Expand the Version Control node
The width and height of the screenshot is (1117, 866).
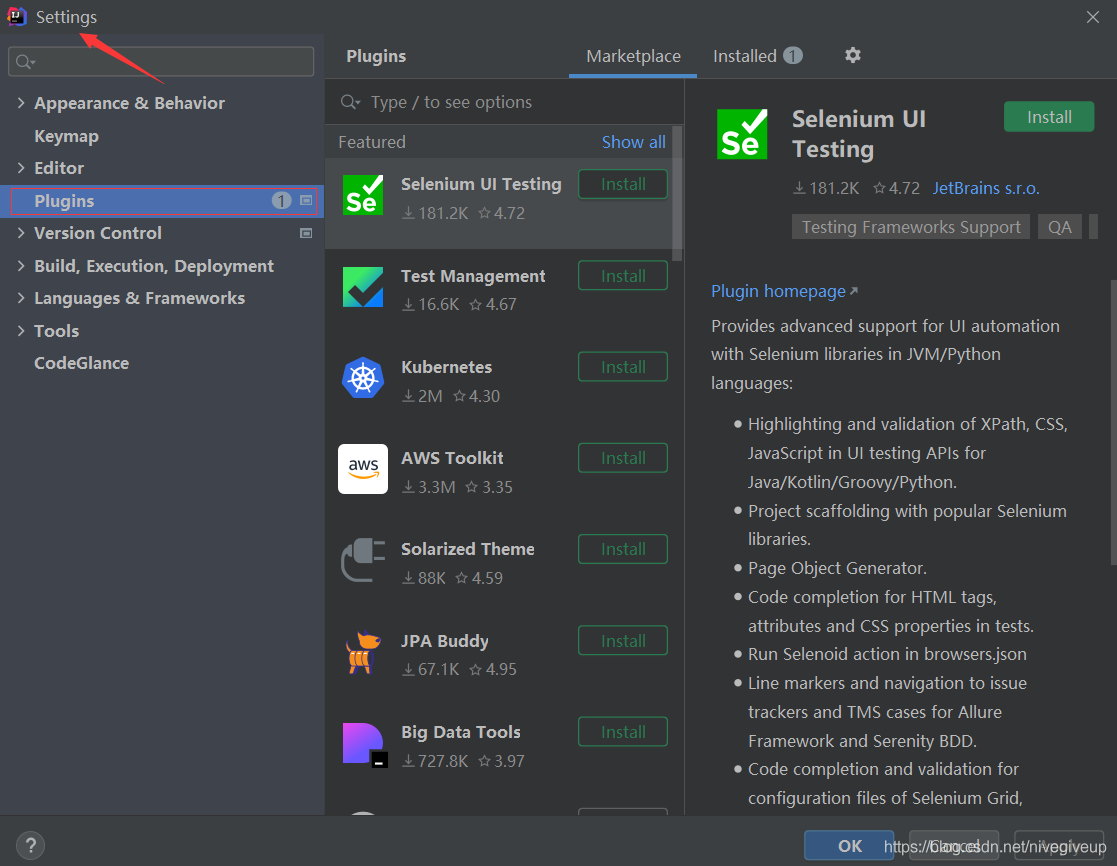coord(21,233)
